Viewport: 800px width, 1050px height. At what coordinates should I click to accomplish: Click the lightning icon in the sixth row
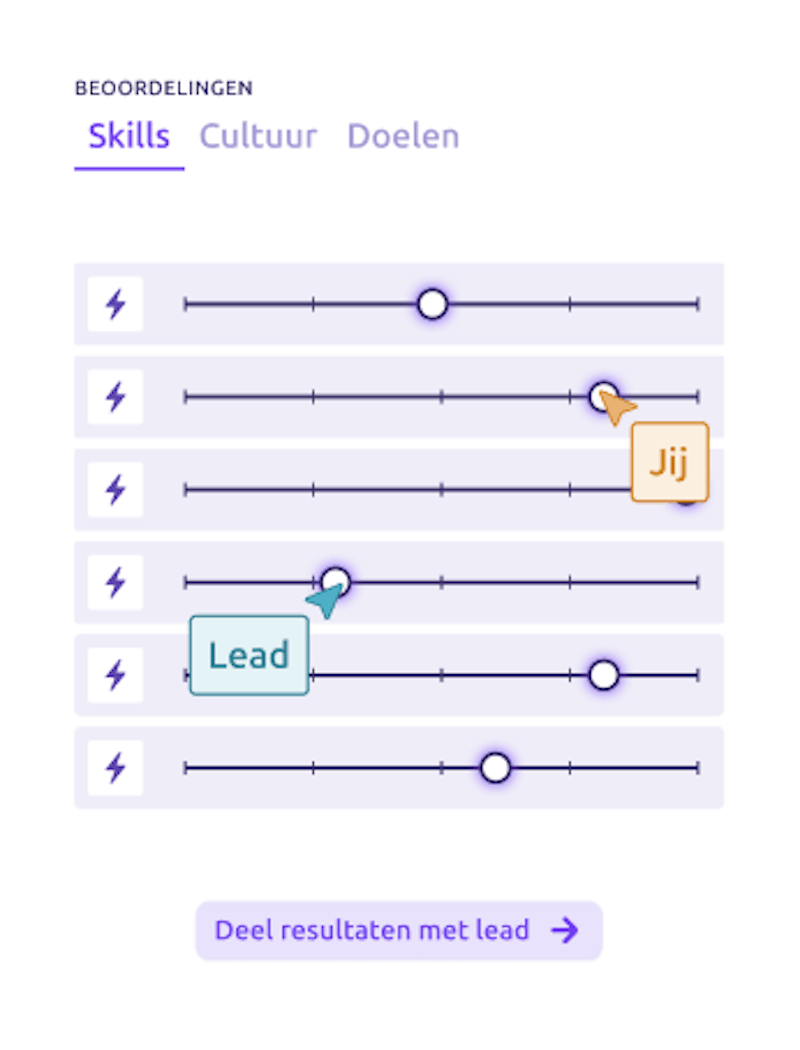(116, 768)
